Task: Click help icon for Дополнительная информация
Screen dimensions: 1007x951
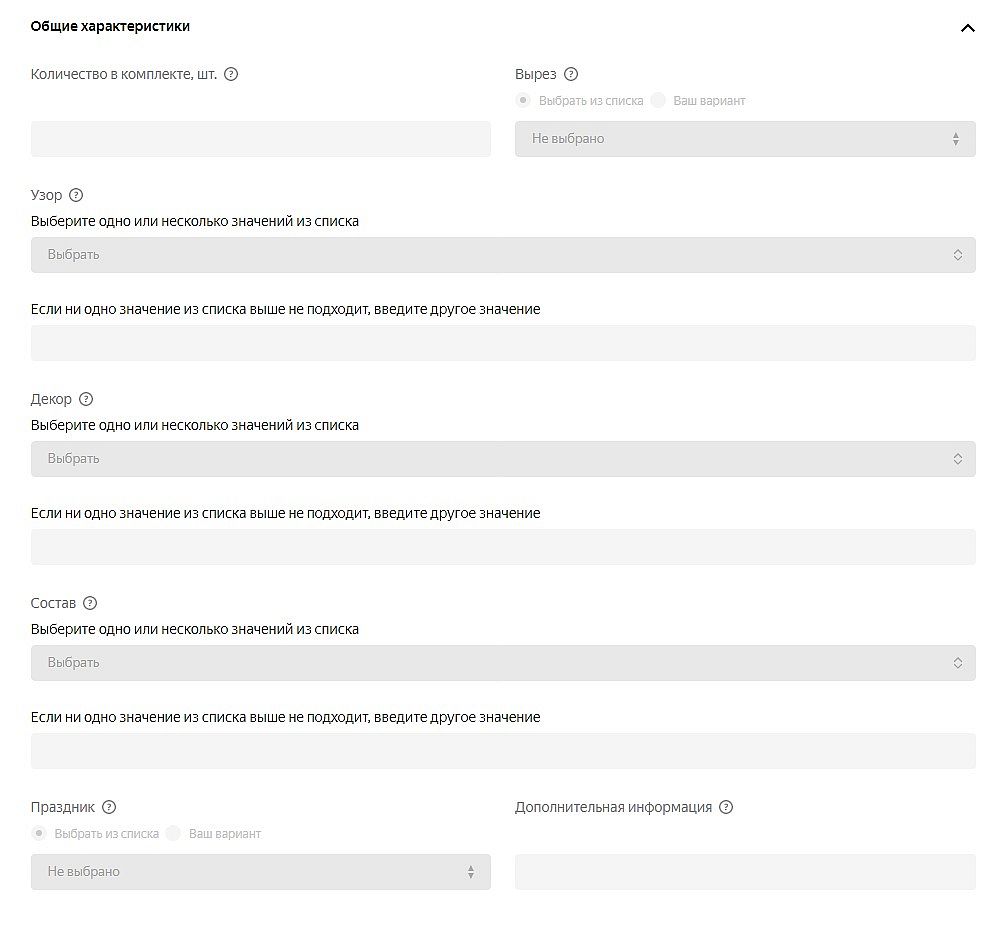Action: click(x=726, y=807)
